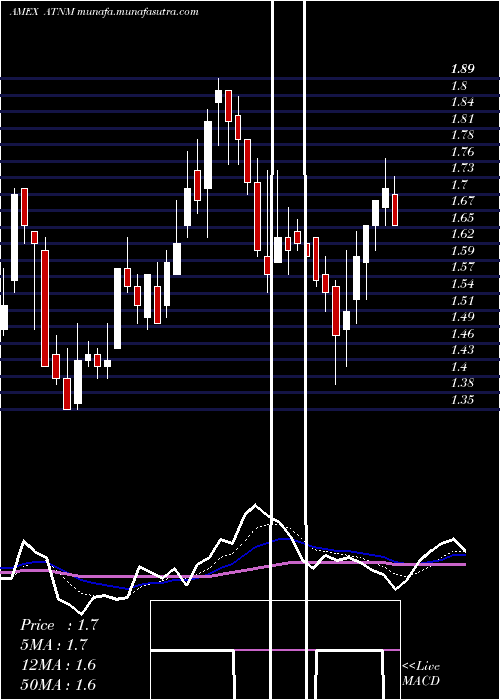Click the 1.43 price axis label
Screen dimensions: 500x700
pyautogui.click(x=462, y=350)
